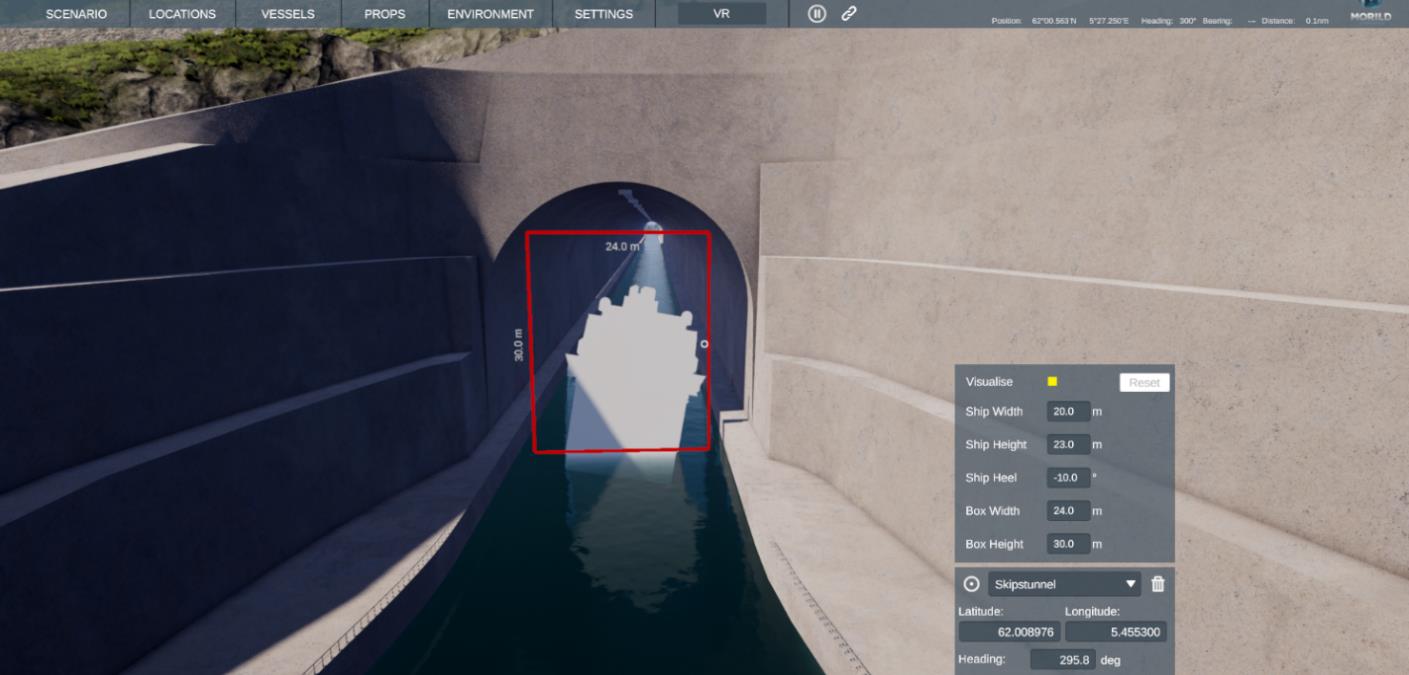Click the Ship Width input field

(x=1067, y=411)
